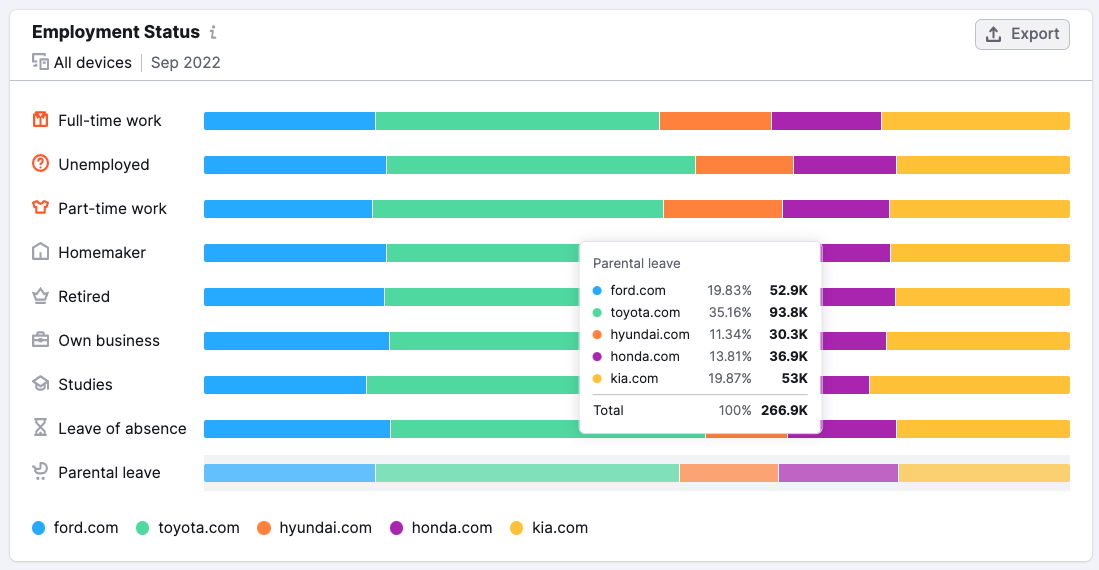Viewport: 1099px width, 570px height.
Task: Click the purple honda.com segment in Full-time work
Action: 826,121
